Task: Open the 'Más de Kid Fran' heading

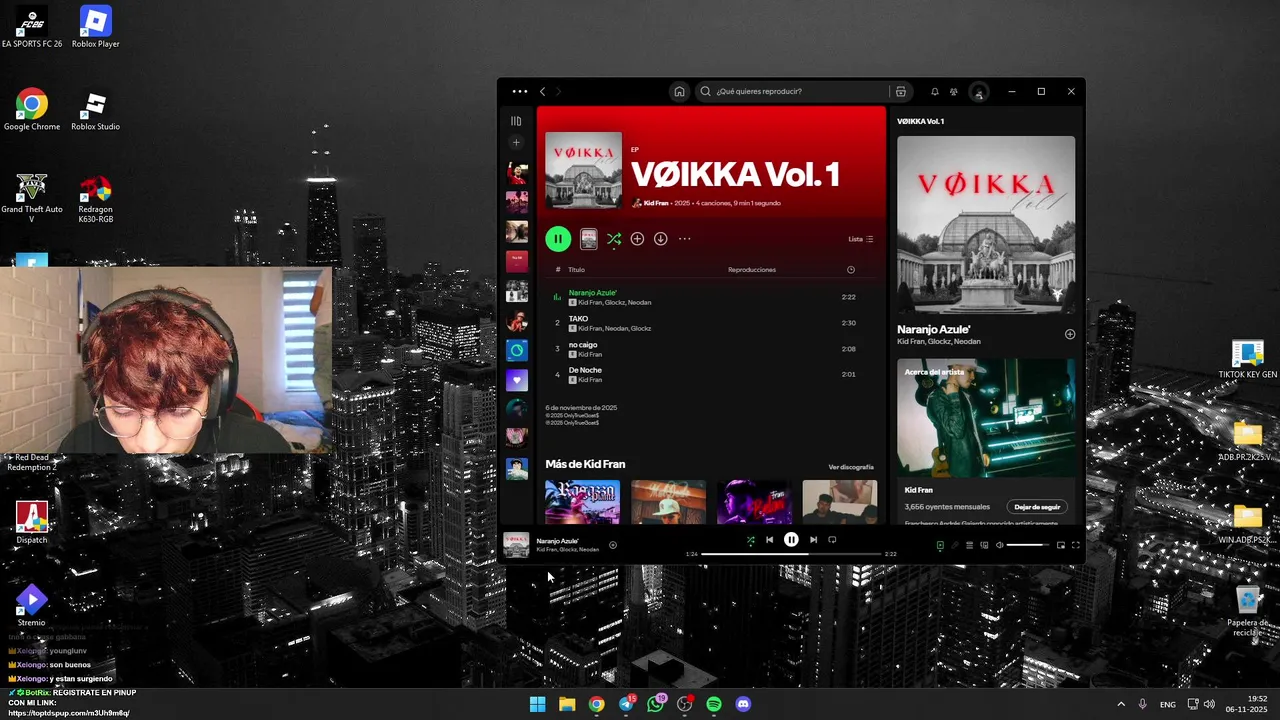Action: [585, 464]
